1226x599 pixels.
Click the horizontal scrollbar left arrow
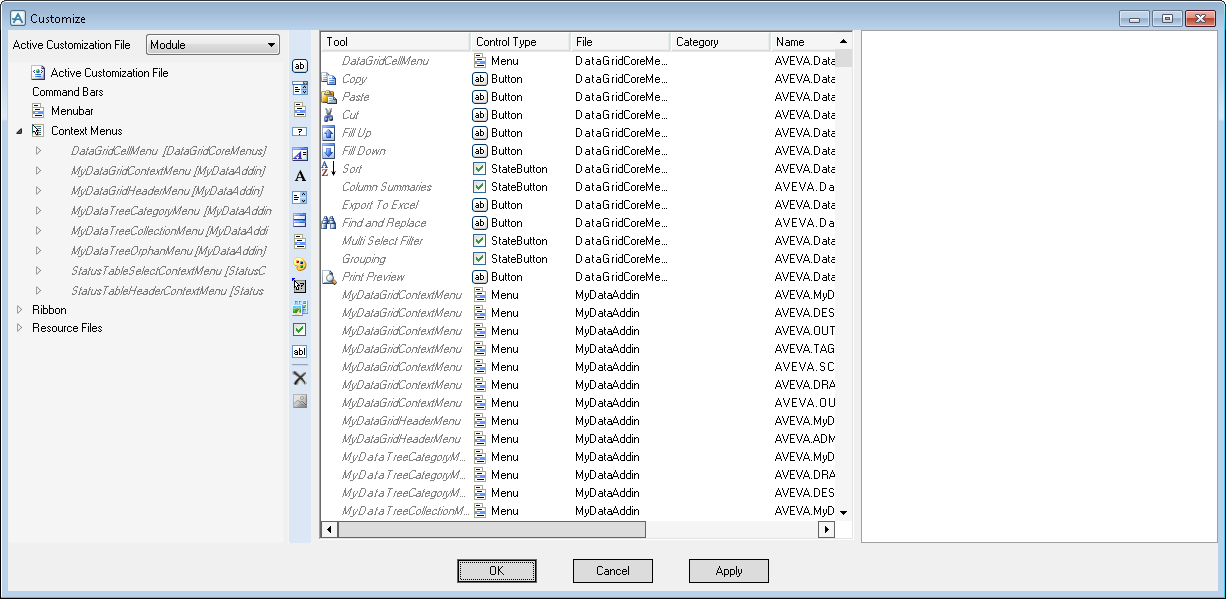click(x=329, y=530)
